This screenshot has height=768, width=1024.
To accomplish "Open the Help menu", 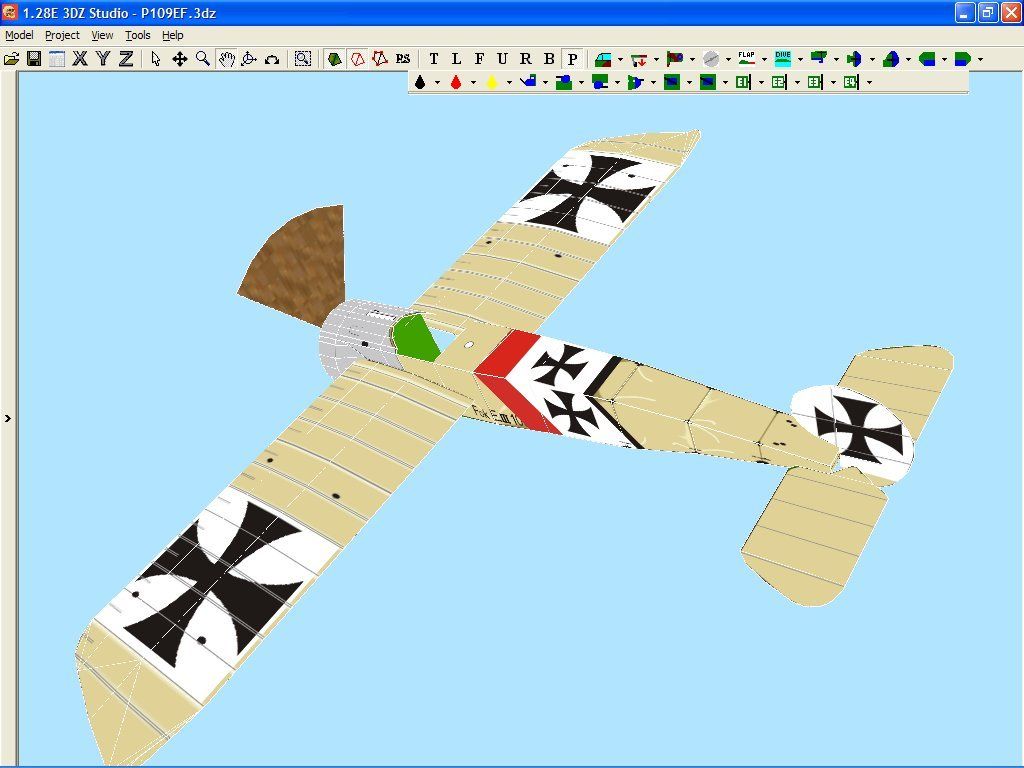I will click(172, 35).
